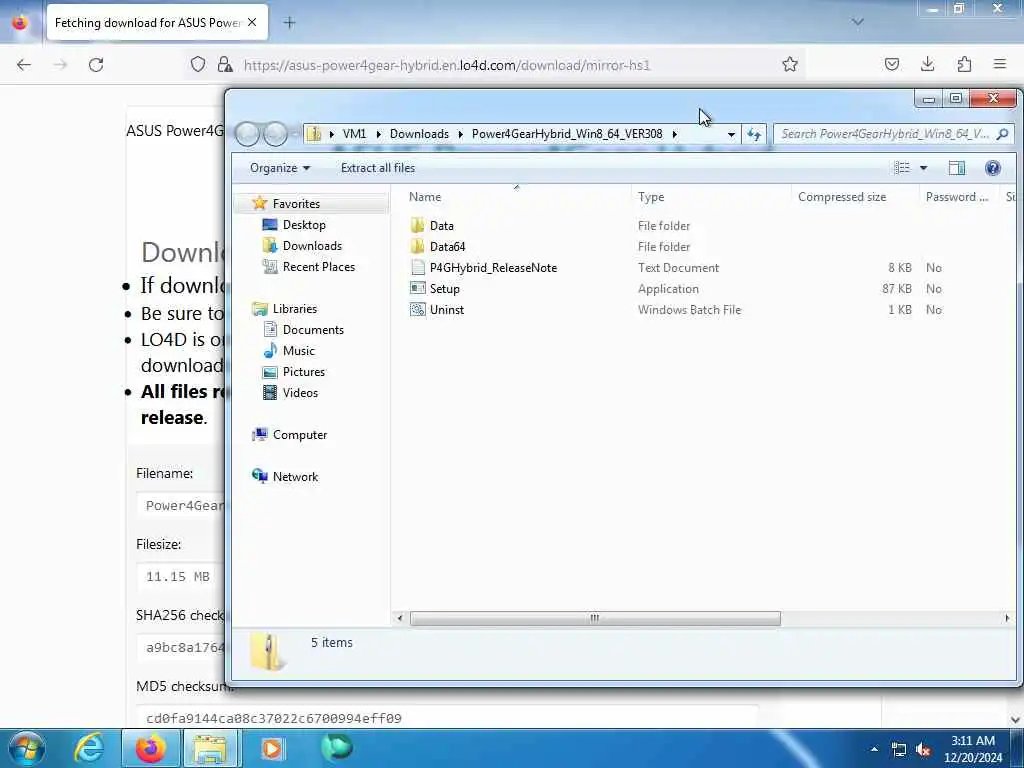
Task: Click the file list right scroll arrow
Action: 1007,618
